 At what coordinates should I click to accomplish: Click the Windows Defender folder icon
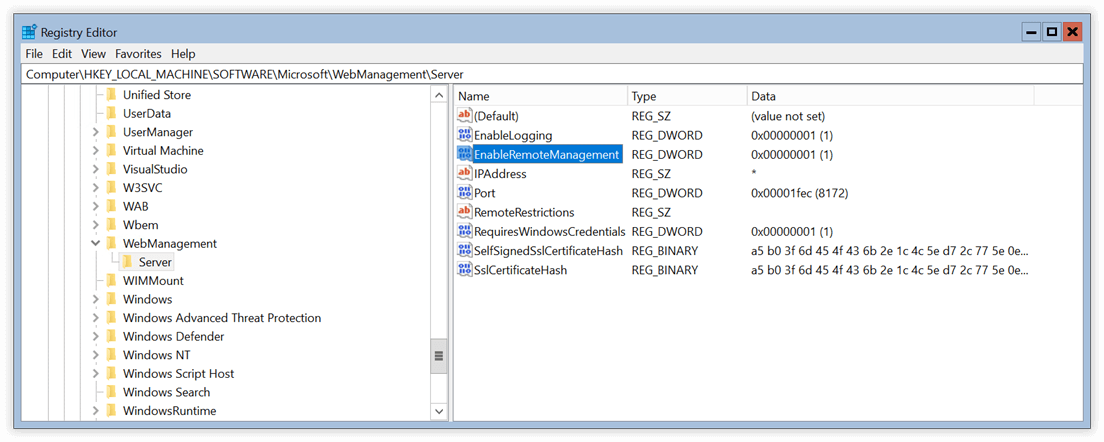(111, 336)
